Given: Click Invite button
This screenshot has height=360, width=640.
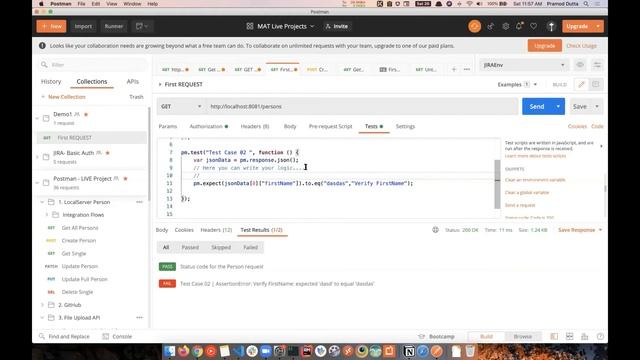Looking at the screenshot, I should pyautogui.click(x=337, y=26).
